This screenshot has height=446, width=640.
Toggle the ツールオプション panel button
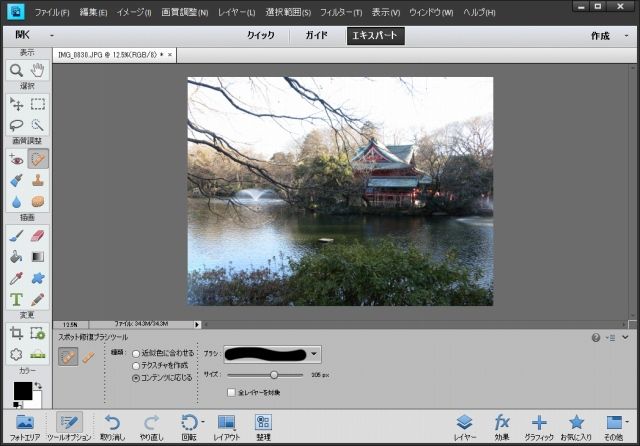click(69, 427)
